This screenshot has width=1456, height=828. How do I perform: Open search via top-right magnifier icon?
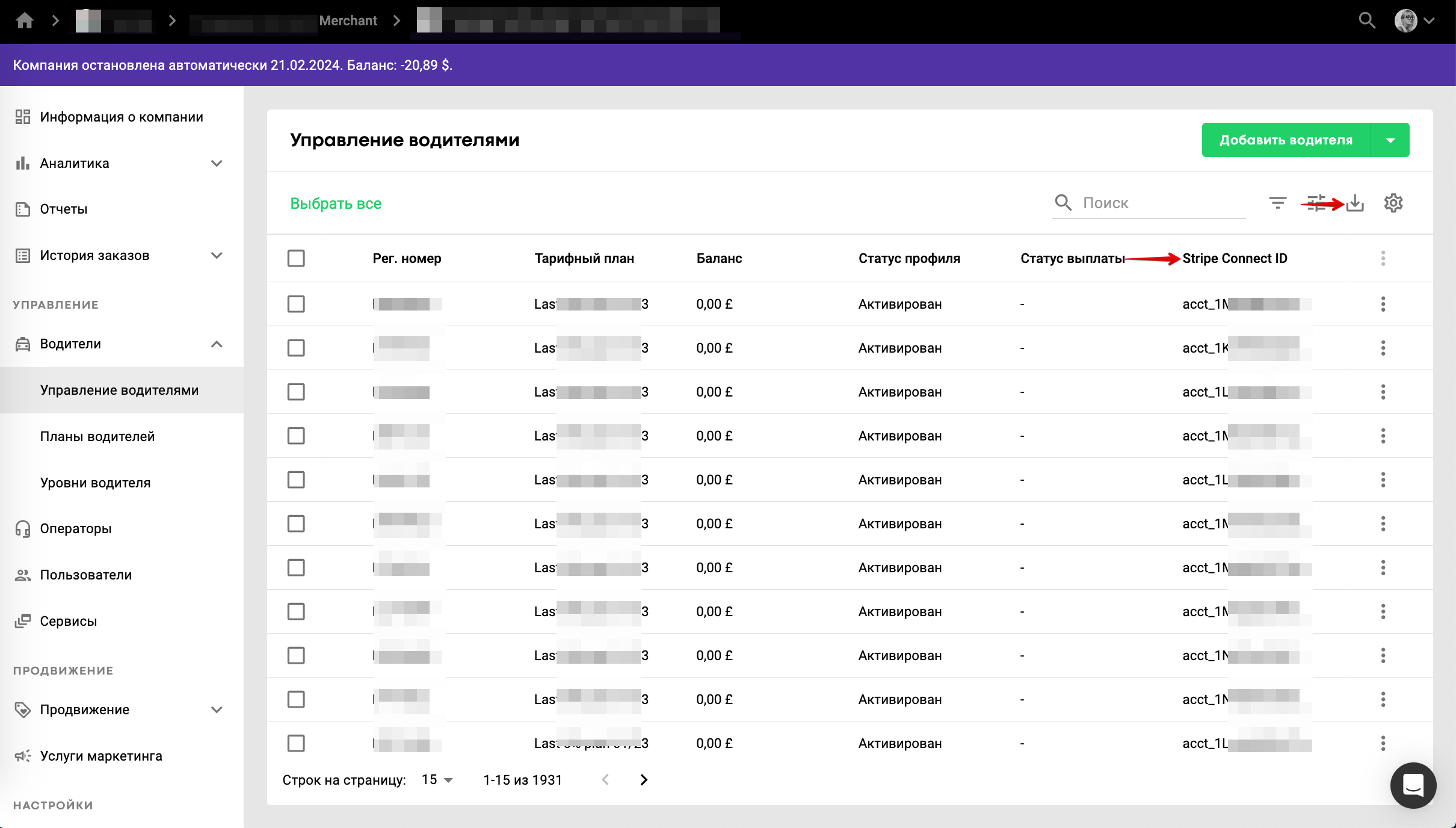(1366, 20)
